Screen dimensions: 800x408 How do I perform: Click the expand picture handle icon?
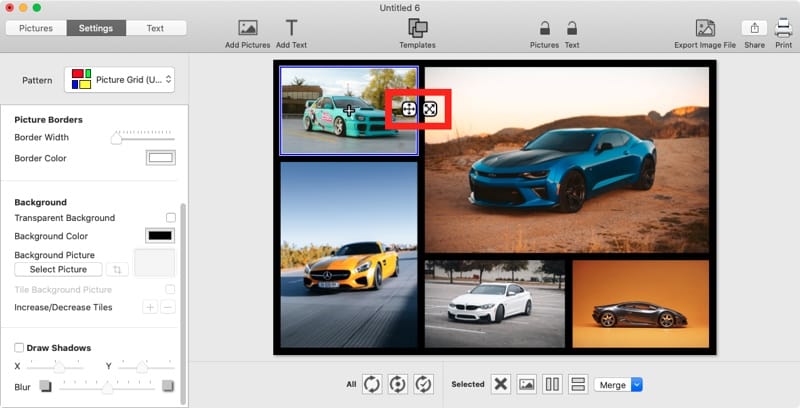pos(430,109)
